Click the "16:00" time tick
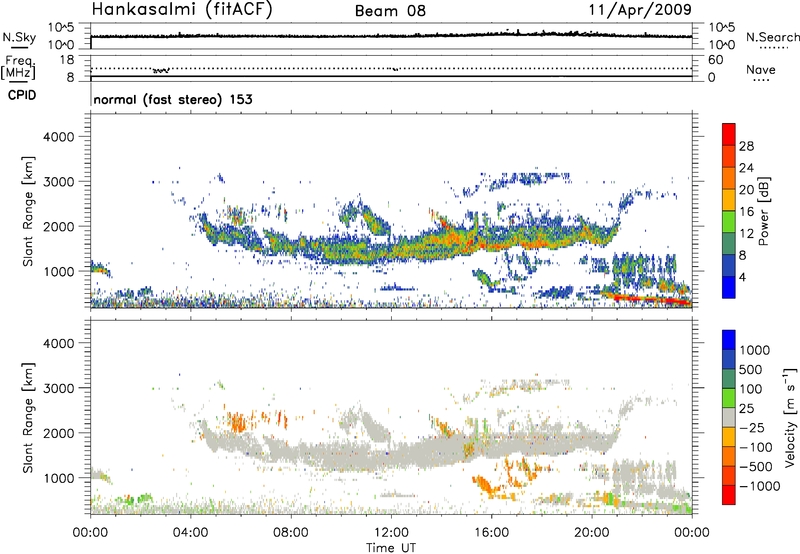 [x=491, y=533]
